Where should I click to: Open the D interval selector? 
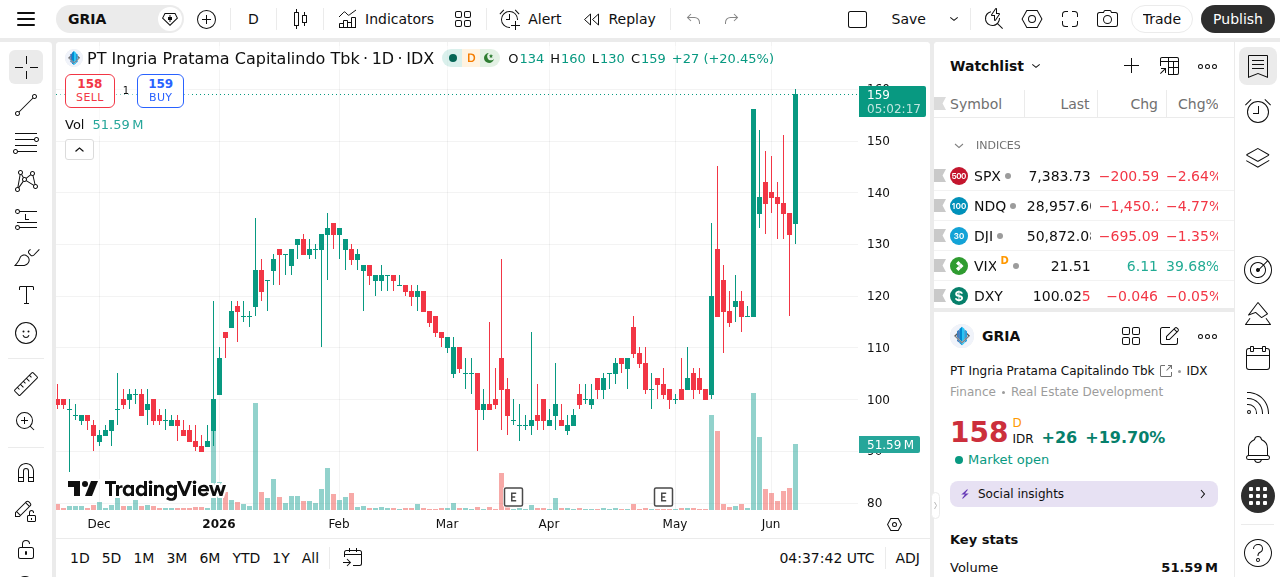pyautogui.click(x=253, y=19)
